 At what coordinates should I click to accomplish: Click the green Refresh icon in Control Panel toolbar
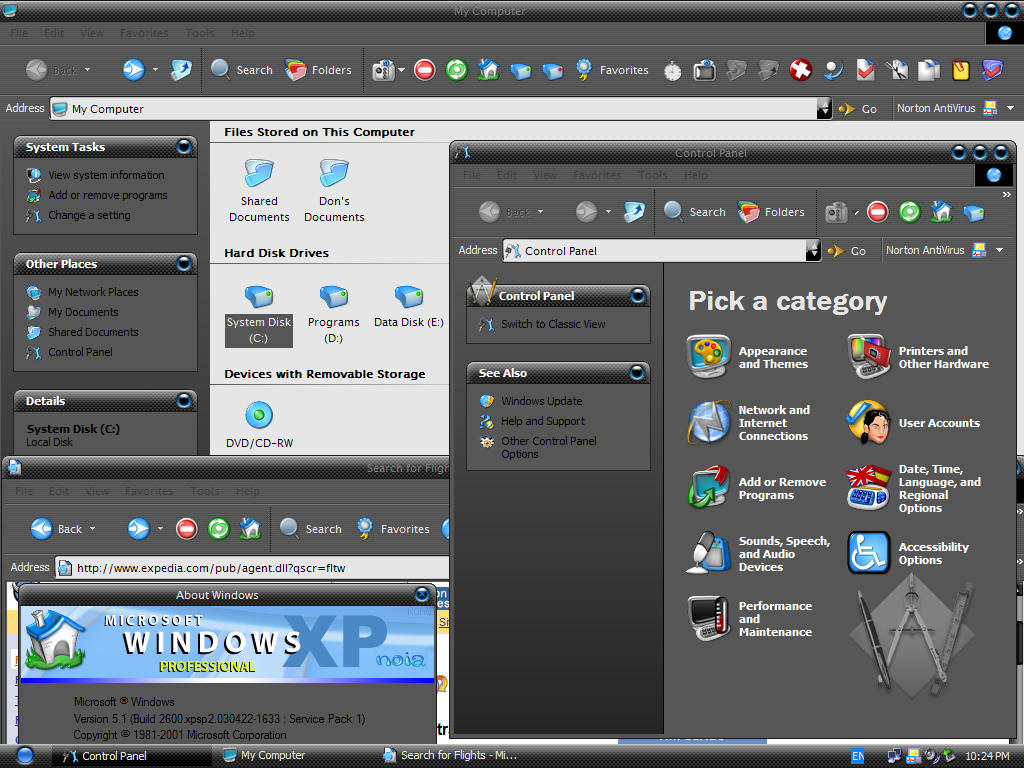point(910,212)
